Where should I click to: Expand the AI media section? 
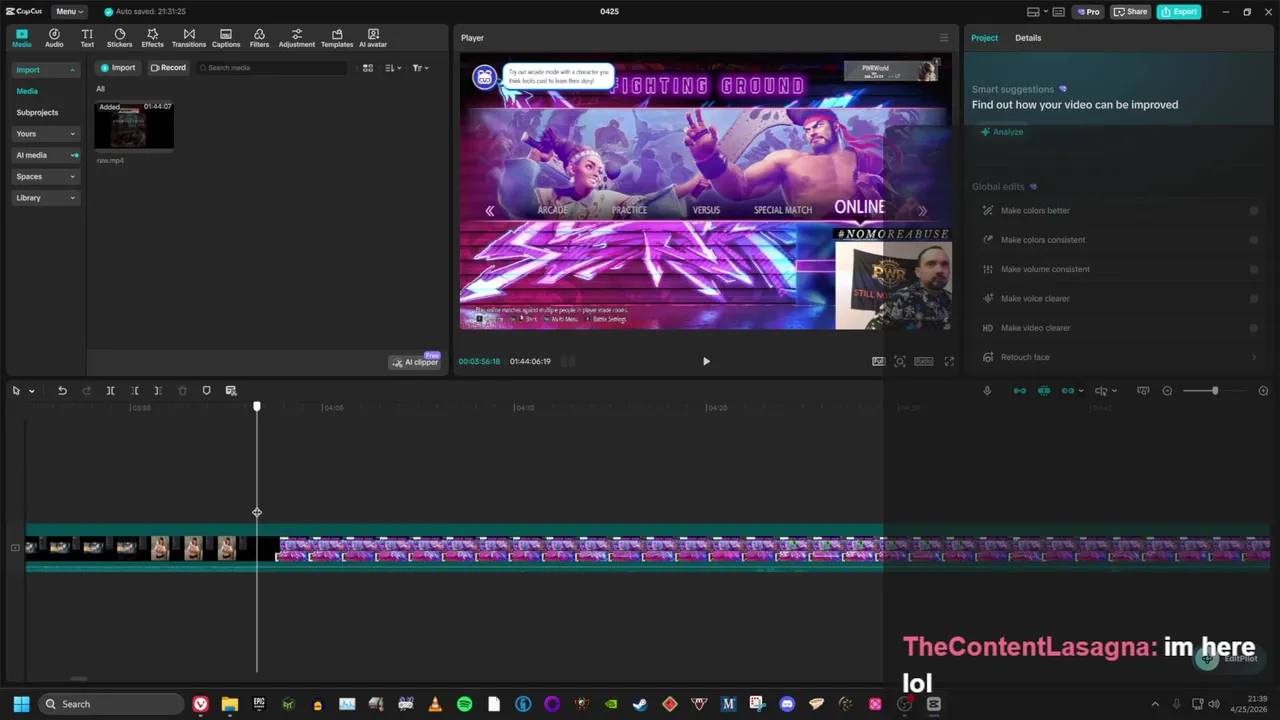coord(45,155)
